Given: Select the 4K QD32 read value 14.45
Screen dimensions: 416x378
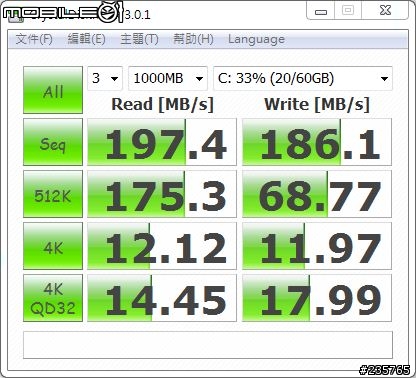Looking at the screenshot, I should tap(162, 298).
